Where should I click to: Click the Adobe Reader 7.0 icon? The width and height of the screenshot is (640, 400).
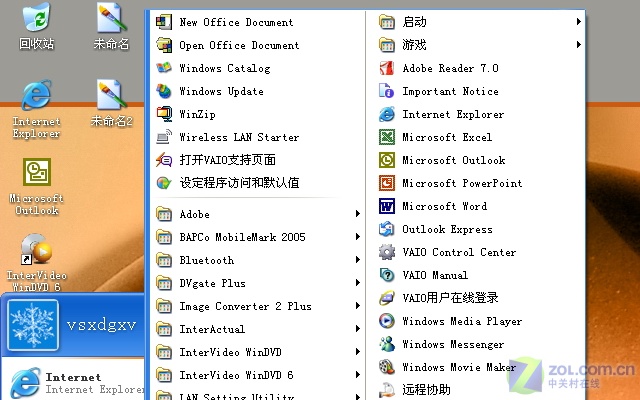(x=387, y=68)
